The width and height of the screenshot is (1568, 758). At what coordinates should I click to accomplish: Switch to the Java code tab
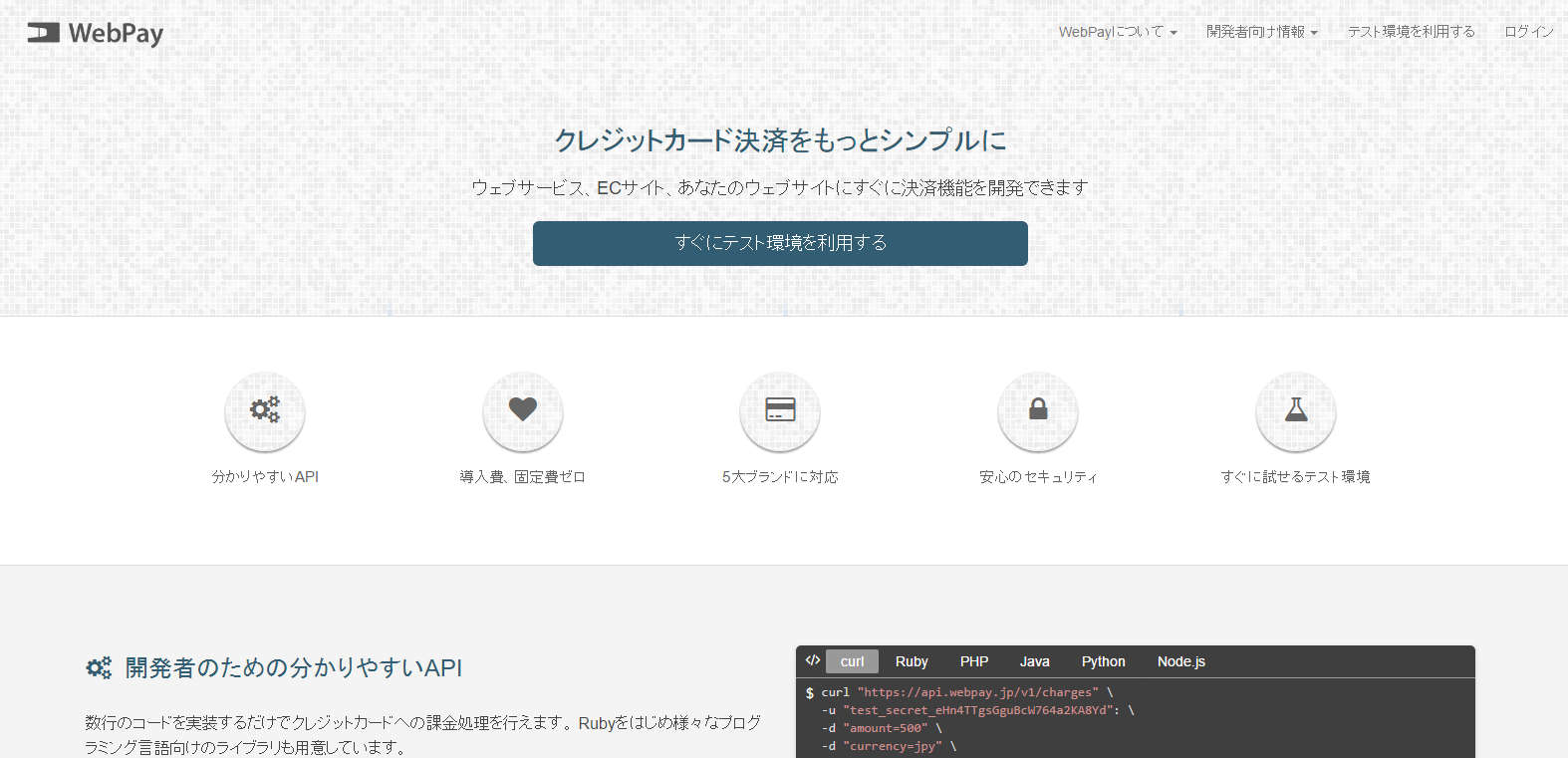[1034, 661]
